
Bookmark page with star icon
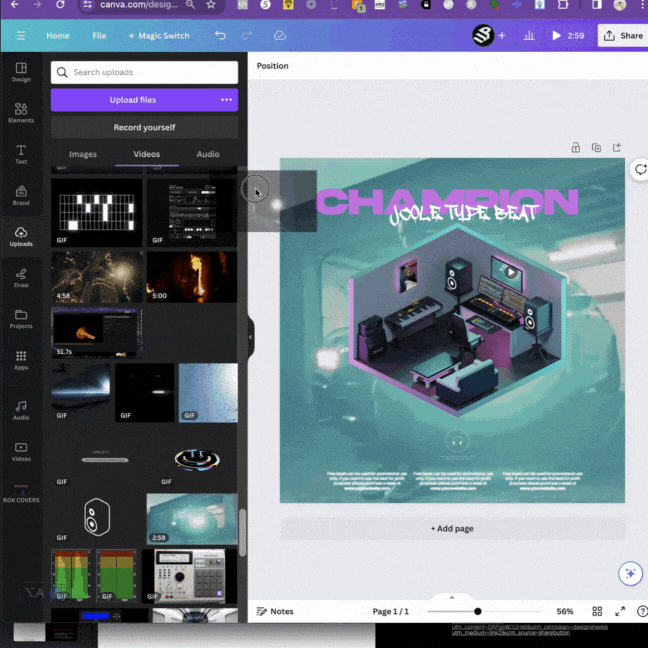pos(211,5)
